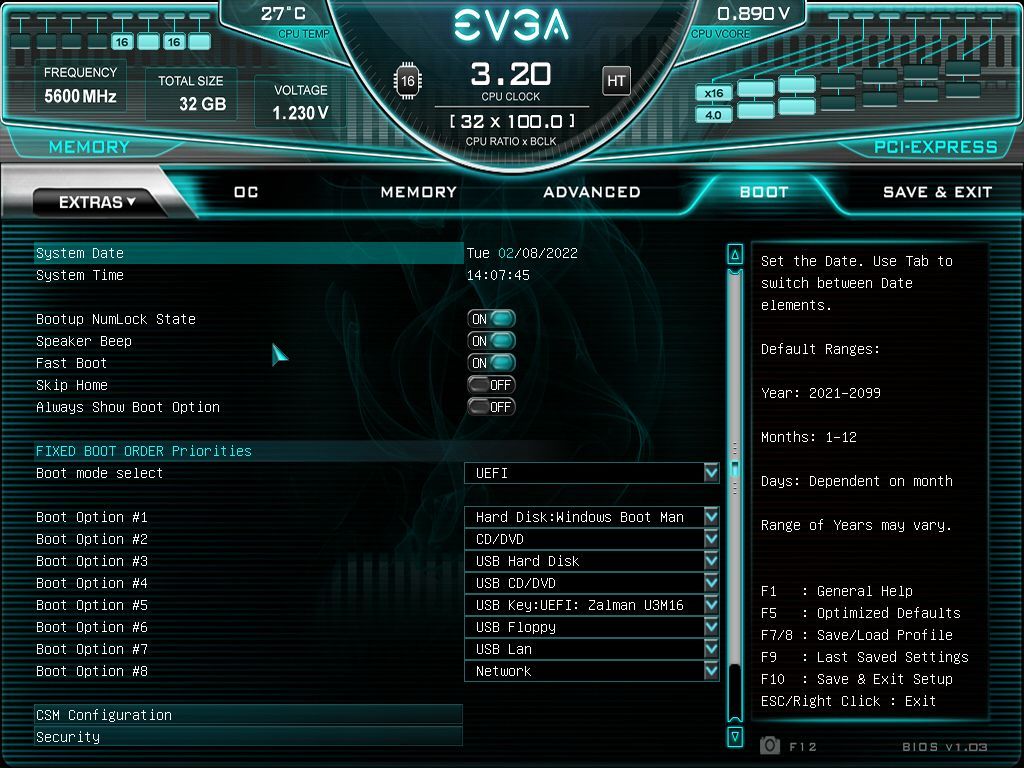This screenshot has height=768, width=1024.
Task: Select the System Date row
Action: 248,253
